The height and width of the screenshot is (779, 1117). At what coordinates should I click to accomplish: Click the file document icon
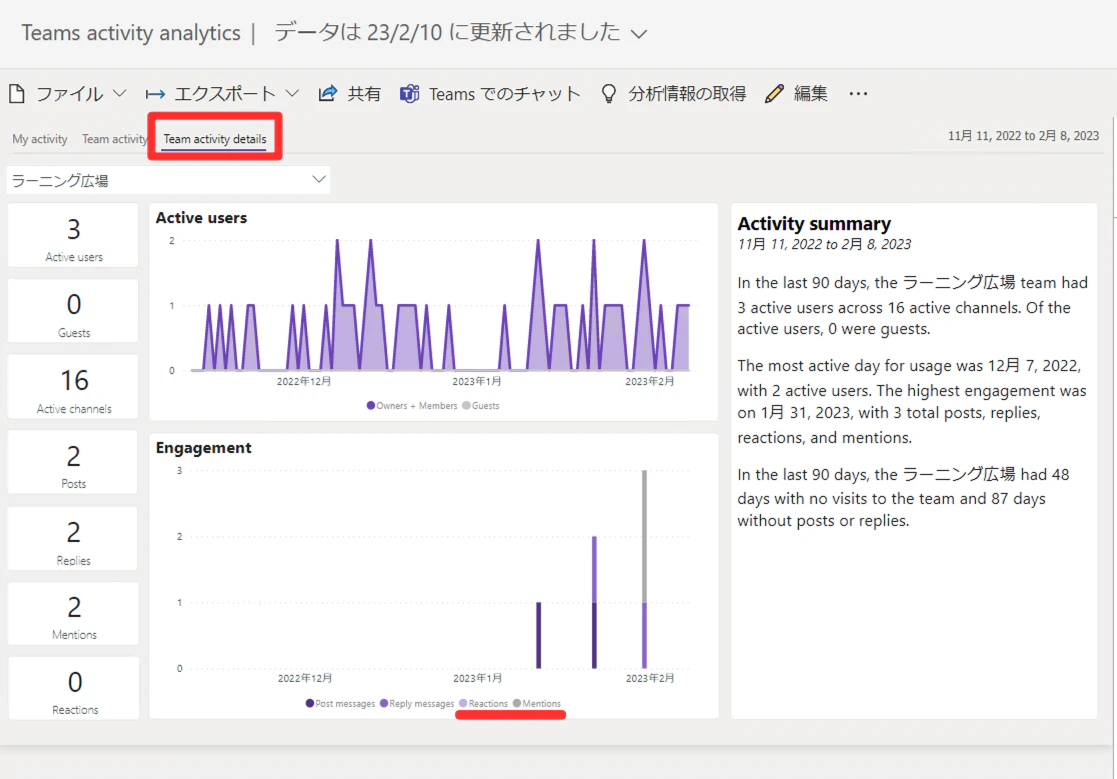click(17, 94)
